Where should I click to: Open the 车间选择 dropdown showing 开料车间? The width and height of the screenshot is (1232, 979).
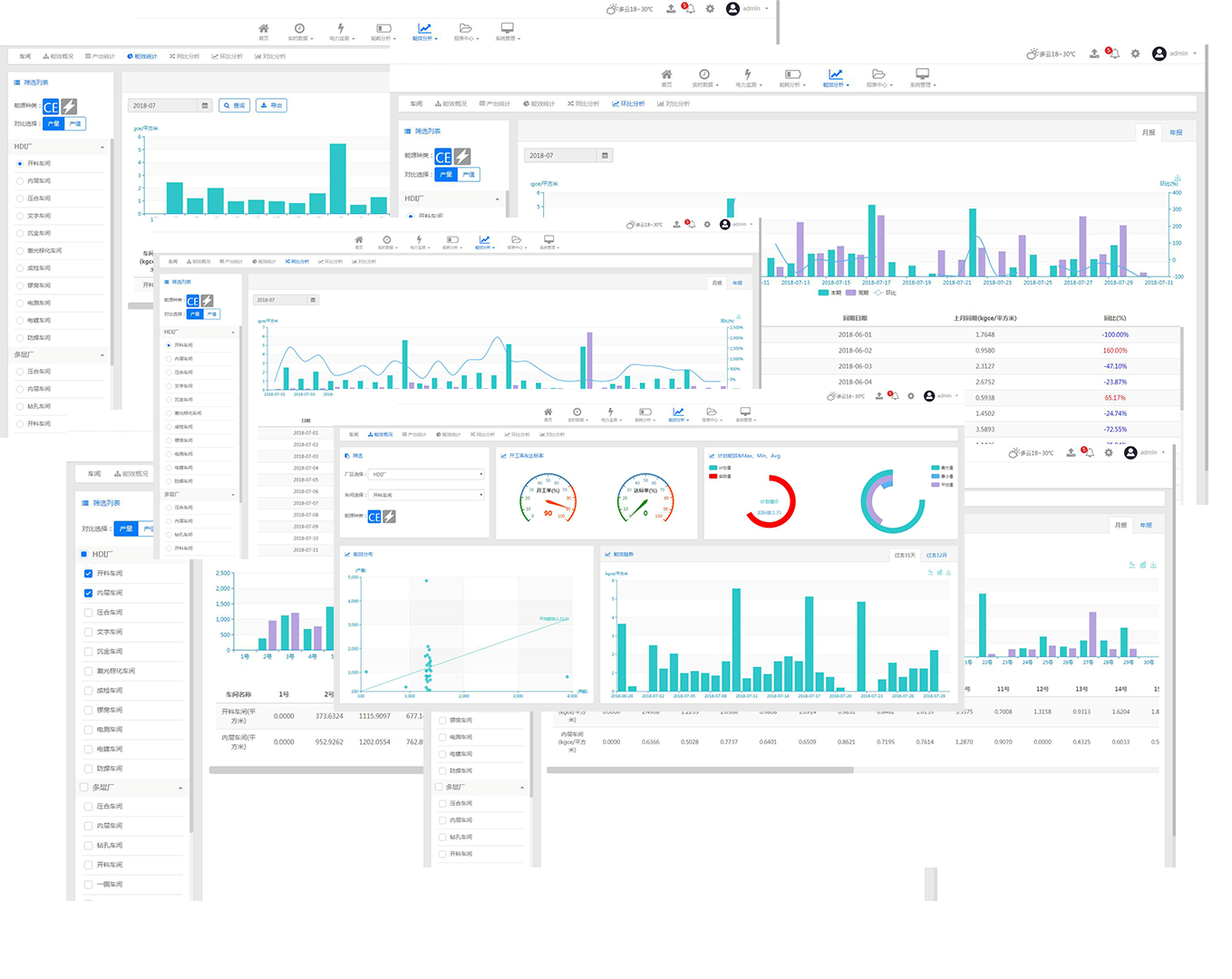426,495
